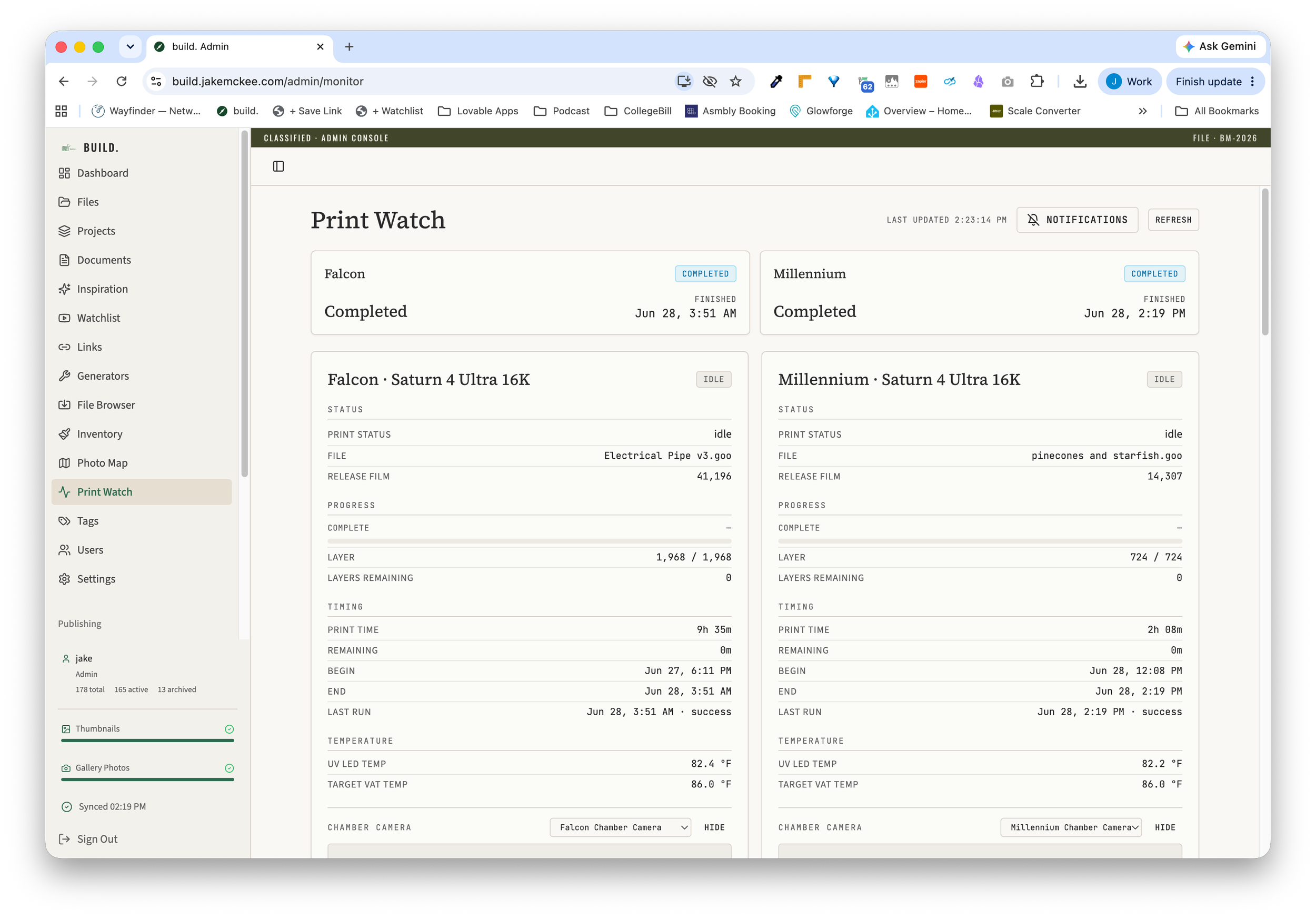Click pinecones and starfish.goo file name
The image size is (1316, 918).
pos(1106,456)
